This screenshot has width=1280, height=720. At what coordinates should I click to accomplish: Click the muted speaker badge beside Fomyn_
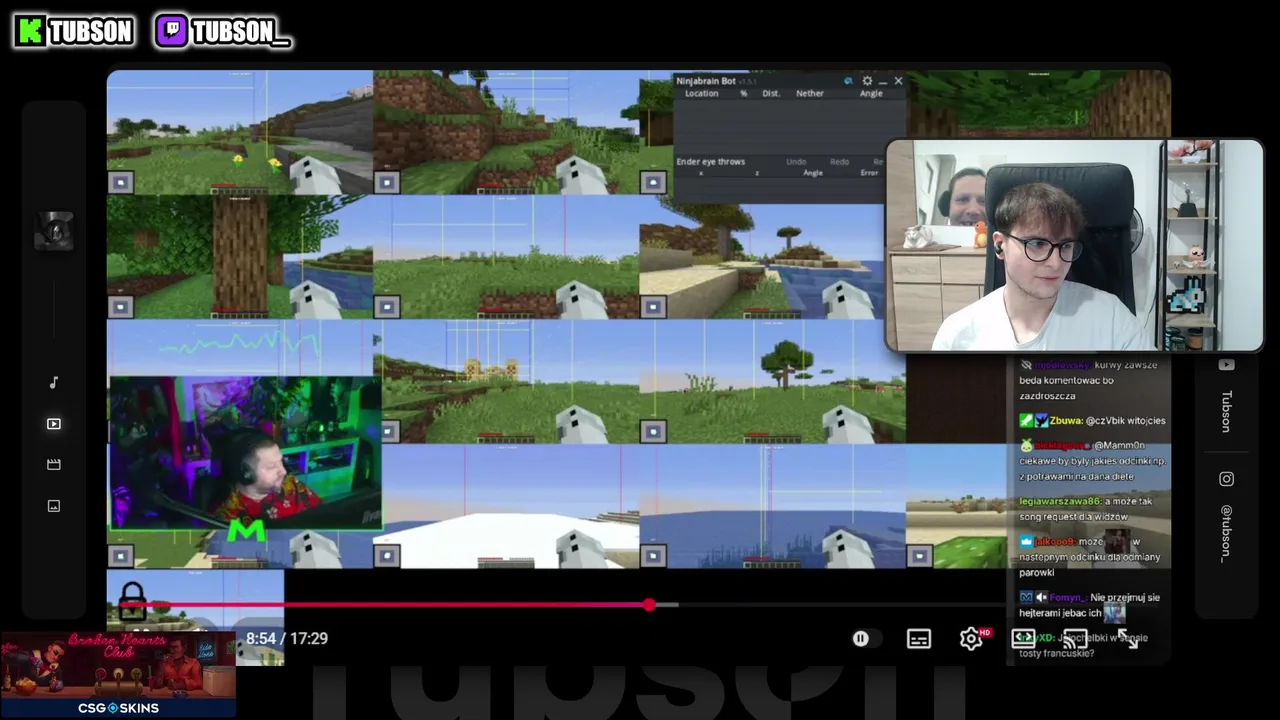tap(1040, 597)
